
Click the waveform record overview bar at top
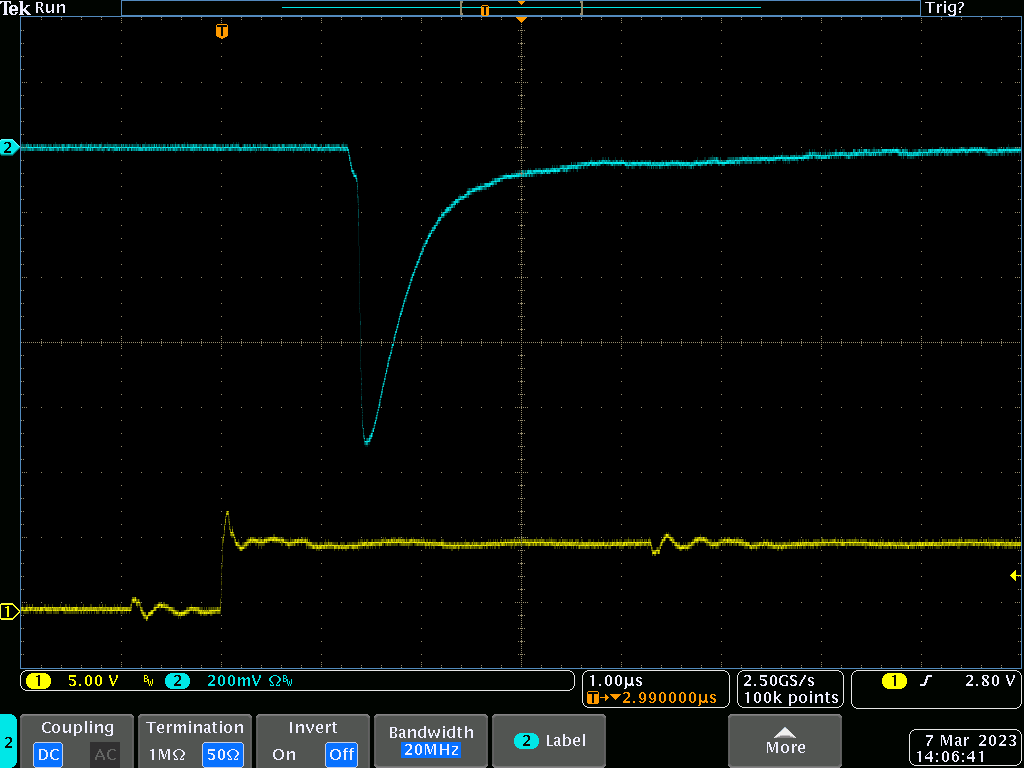[x=520, y=8]
